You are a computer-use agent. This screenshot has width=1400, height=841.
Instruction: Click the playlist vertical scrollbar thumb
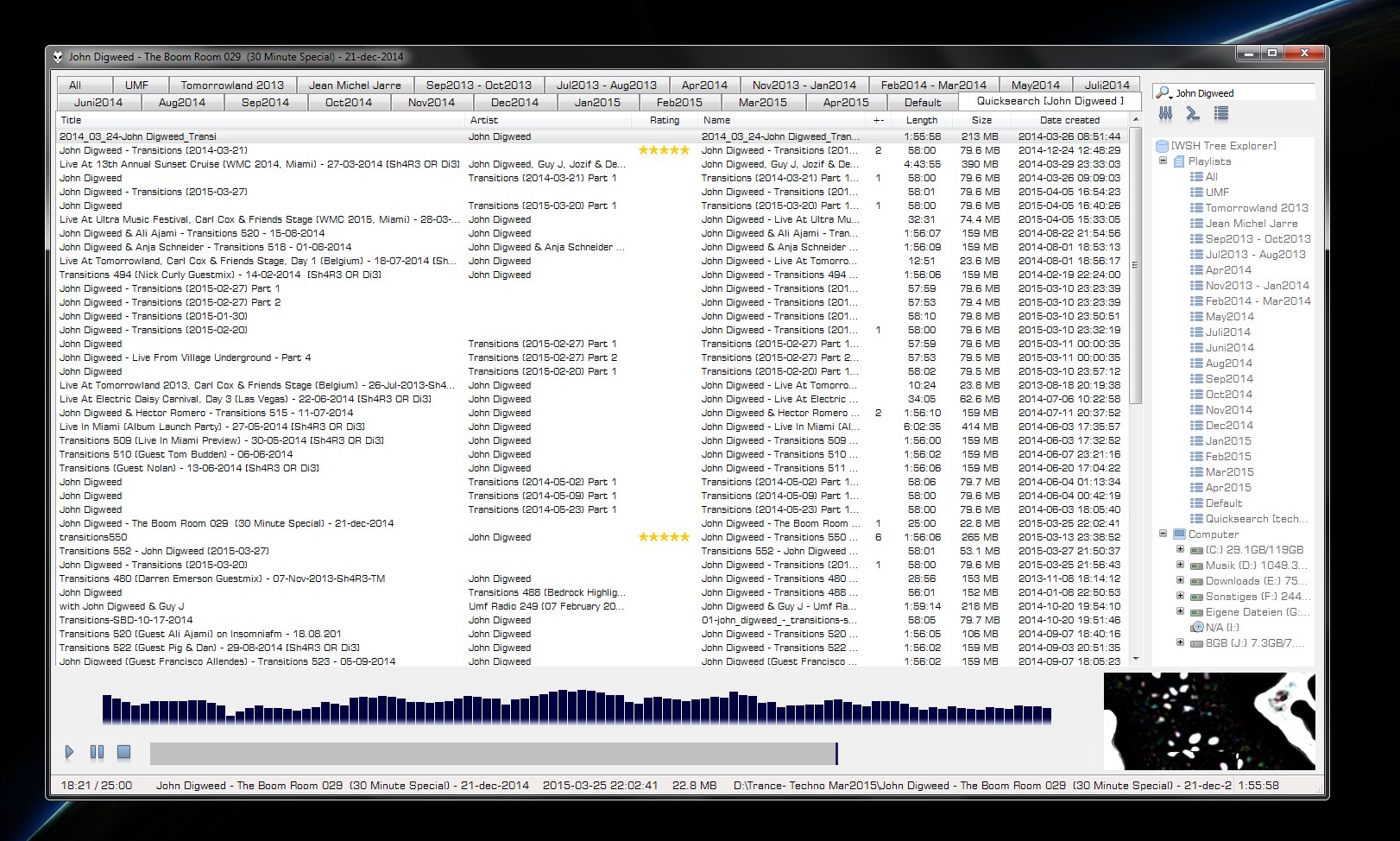click(1136, 266)
